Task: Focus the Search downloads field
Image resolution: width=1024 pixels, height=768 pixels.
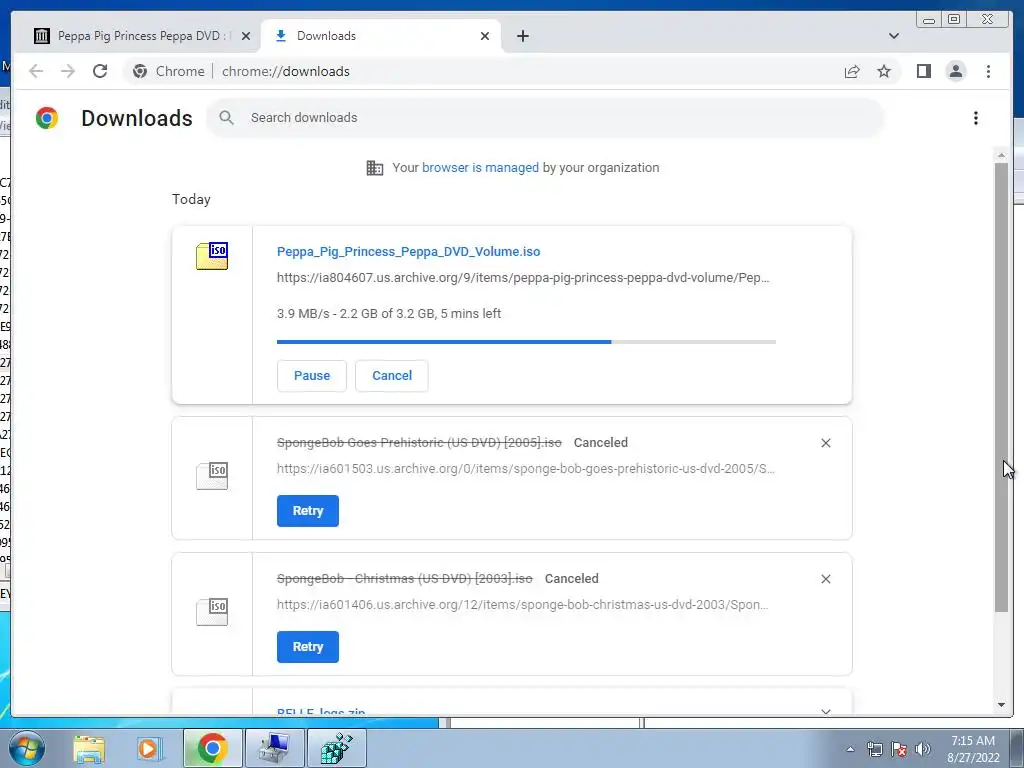Action: (x=545, y=118)
